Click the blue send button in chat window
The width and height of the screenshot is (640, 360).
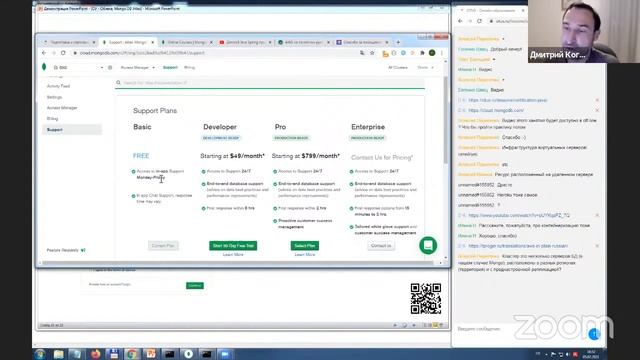[x=594, y=334]
